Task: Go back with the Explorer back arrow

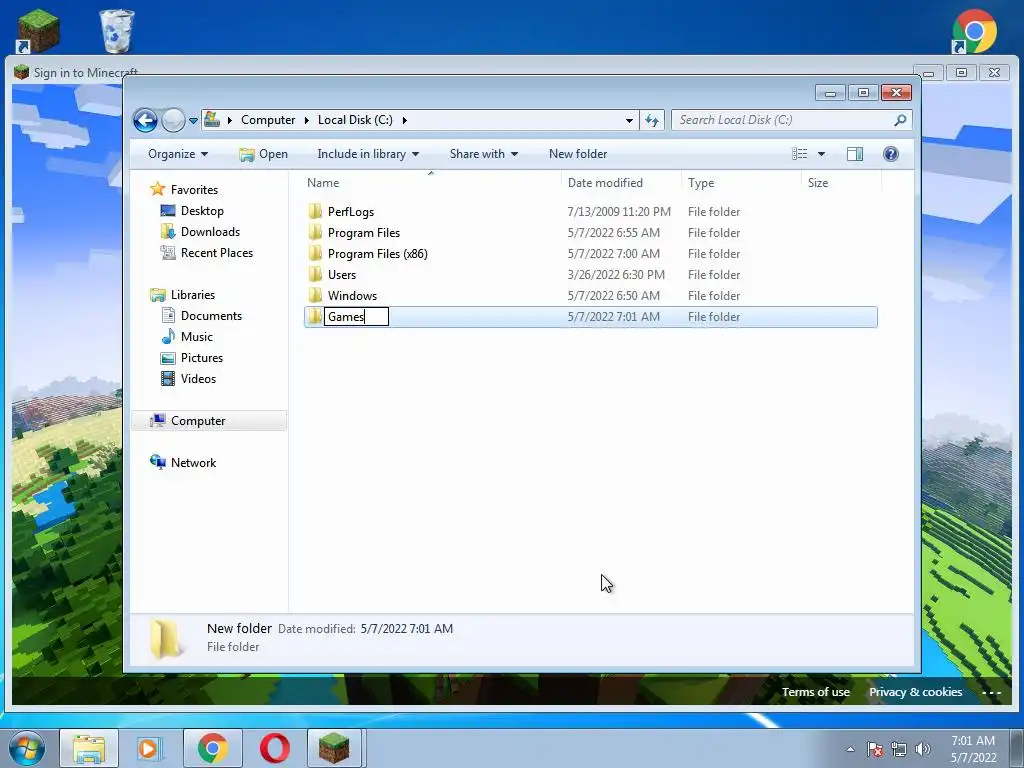Action: click(145, 120)
